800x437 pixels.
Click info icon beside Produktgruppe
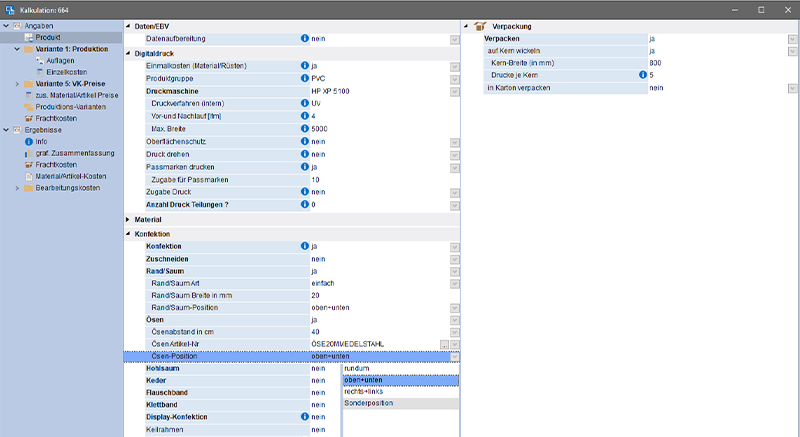[x=305, y=78]
